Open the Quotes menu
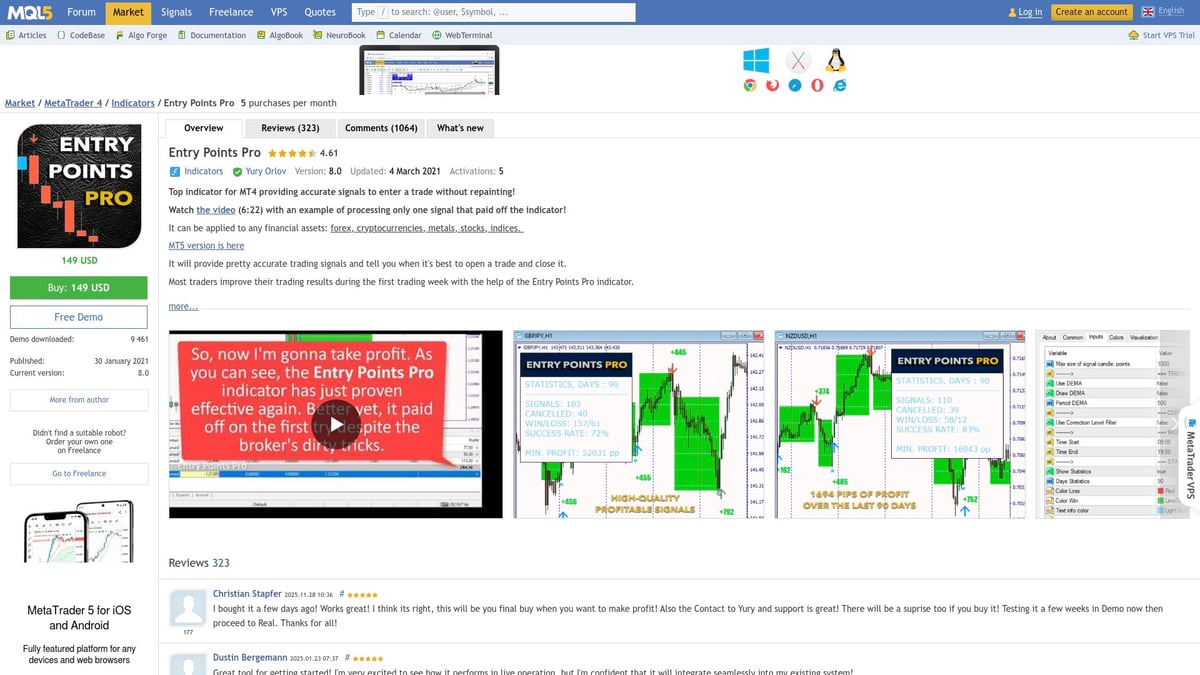 [x=320, y=12]
